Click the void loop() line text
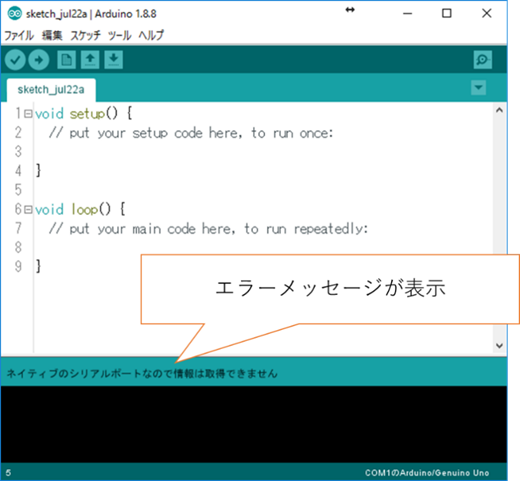The height and width of the screenshot is (481, 520). point(80,210)
